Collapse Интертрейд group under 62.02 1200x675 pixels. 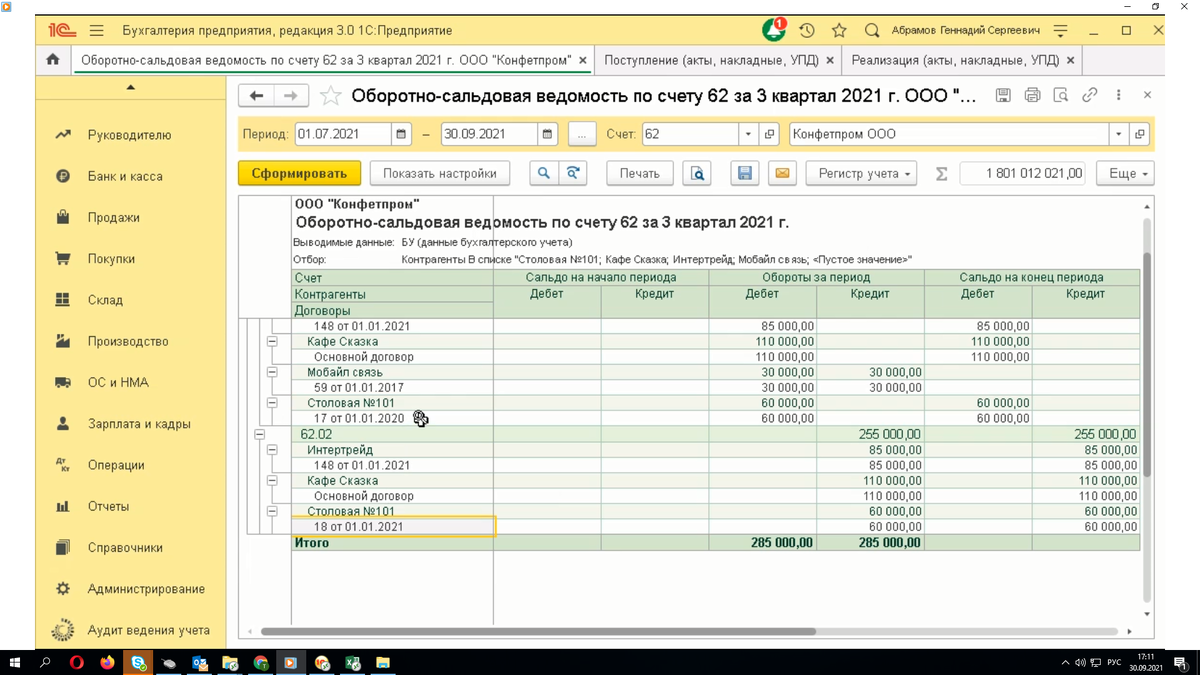pyautogui.click(x=271, y=450)
